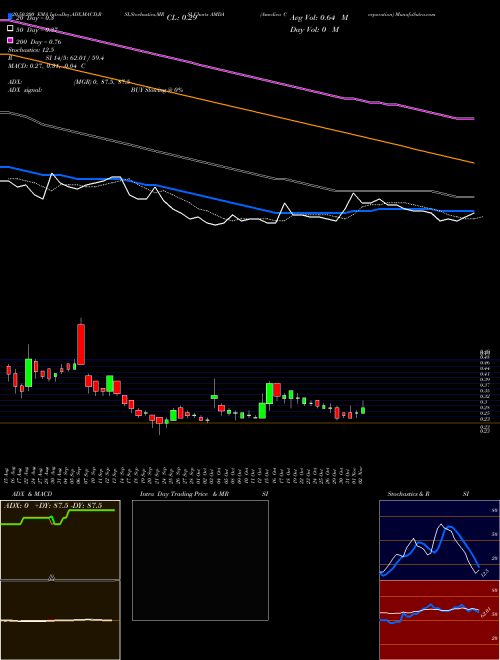Viewport: 500px width, 660px height.
Task: Click the large green candle in mid October
Action: (269, 393)
